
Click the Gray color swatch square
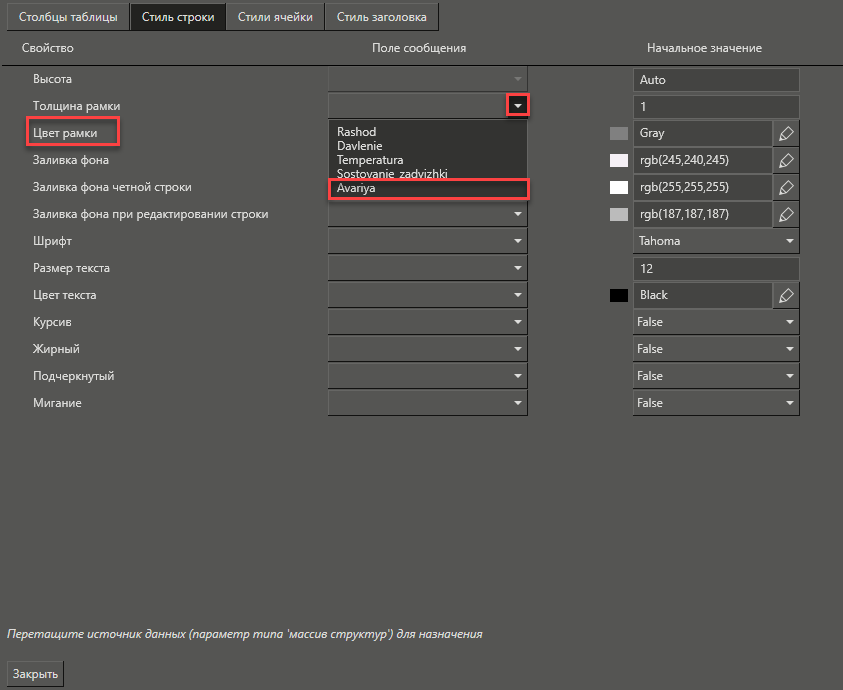point(618,133)
